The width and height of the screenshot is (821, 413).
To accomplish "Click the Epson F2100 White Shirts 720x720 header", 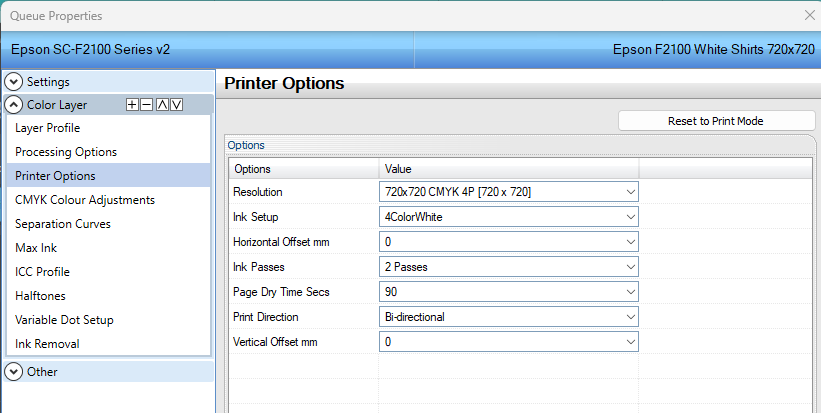I will [x=714, y=50].
